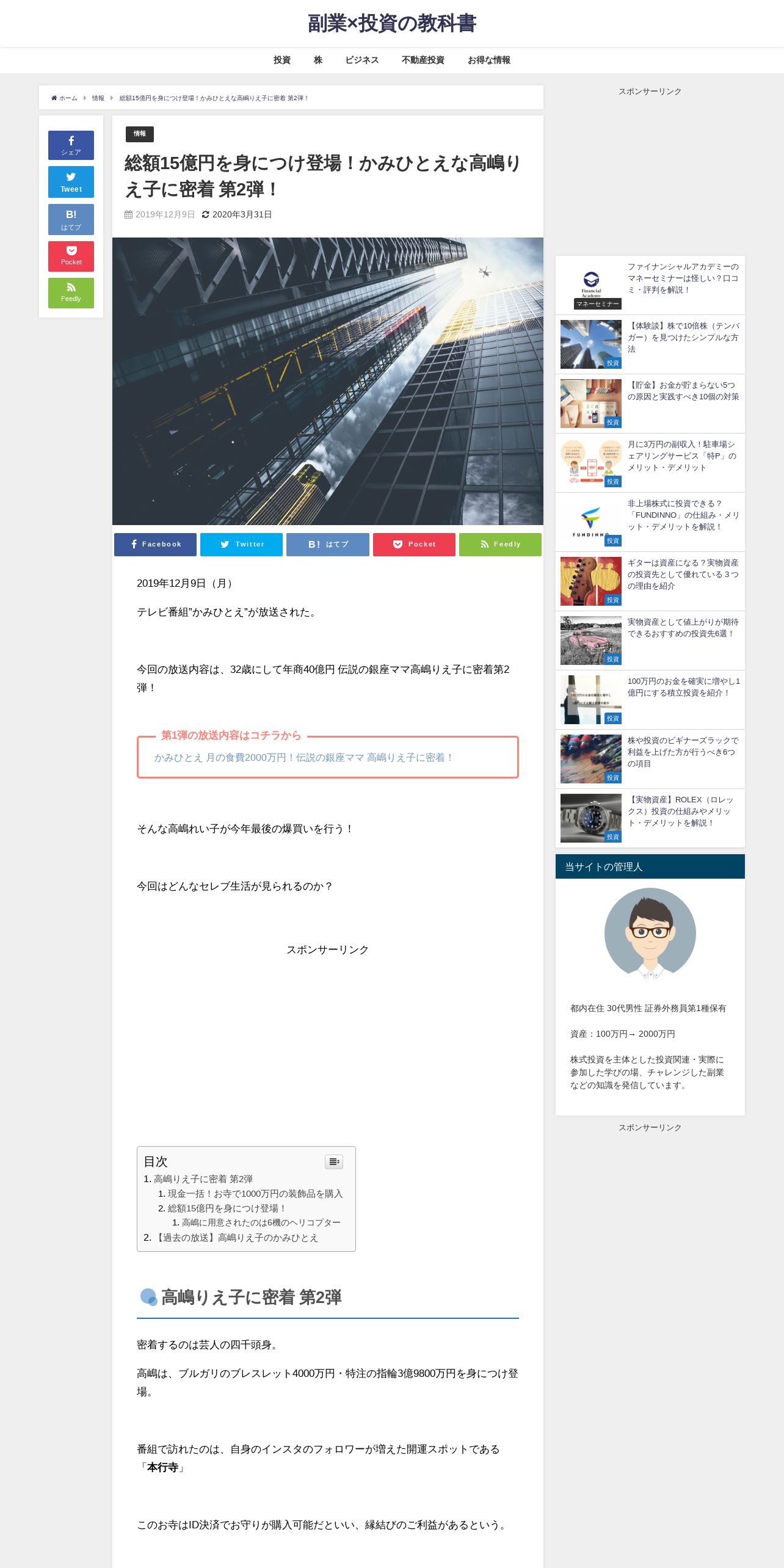Click the Financial Academy logo thumbnail
The width and height of the screenshot is (784, 1568).
pos(591,285)
